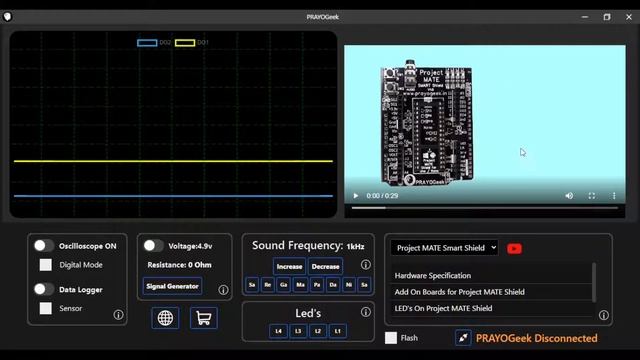Toggle LED L1
The image size is (640, 360).
pos(338,331)
